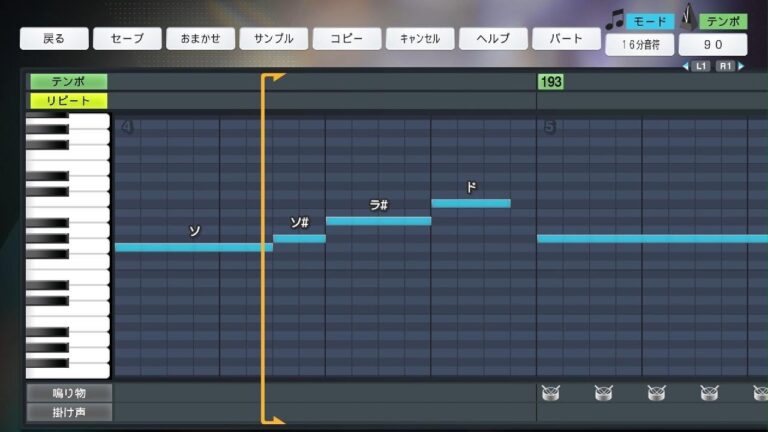
Task: Select the third drum icon in percussion row
Action: pyautogui.click(x=656, y=393)
